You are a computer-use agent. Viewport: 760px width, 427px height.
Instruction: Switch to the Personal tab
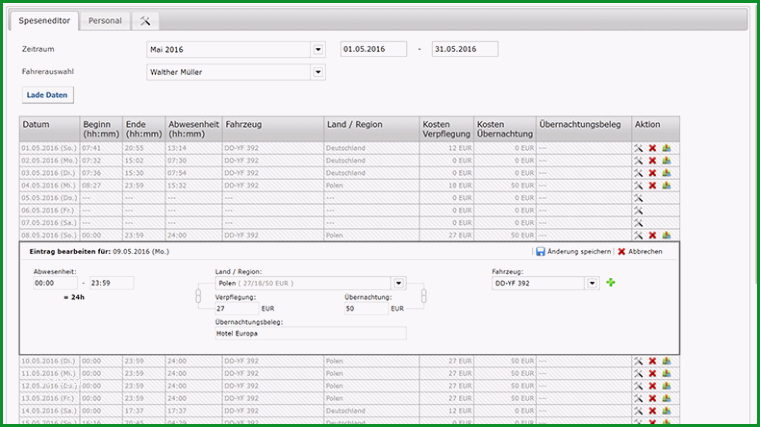click(105, 21)
